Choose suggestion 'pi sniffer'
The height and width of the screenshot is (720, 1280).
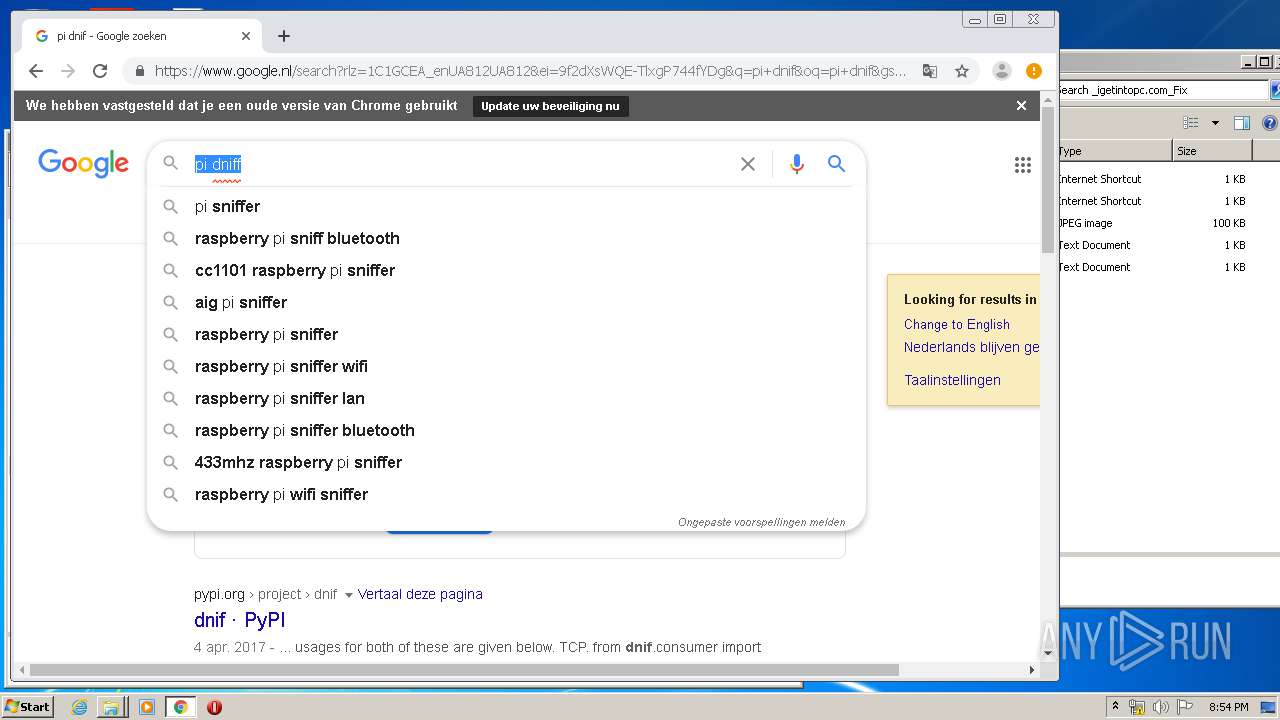[x=506, y=206]
